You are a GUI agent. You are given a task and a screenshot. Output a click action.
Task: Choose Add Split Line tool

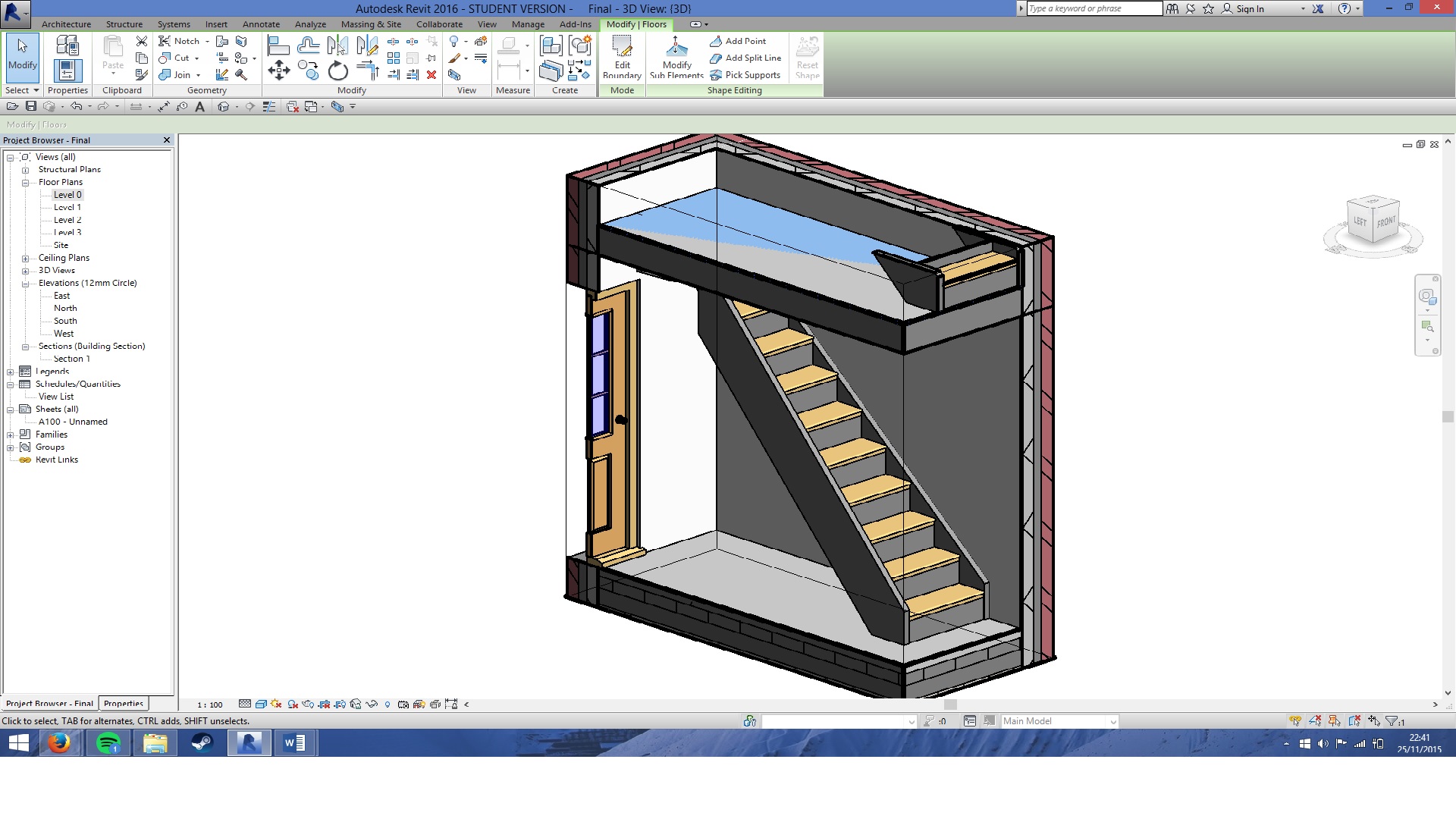tap(745, 58)
